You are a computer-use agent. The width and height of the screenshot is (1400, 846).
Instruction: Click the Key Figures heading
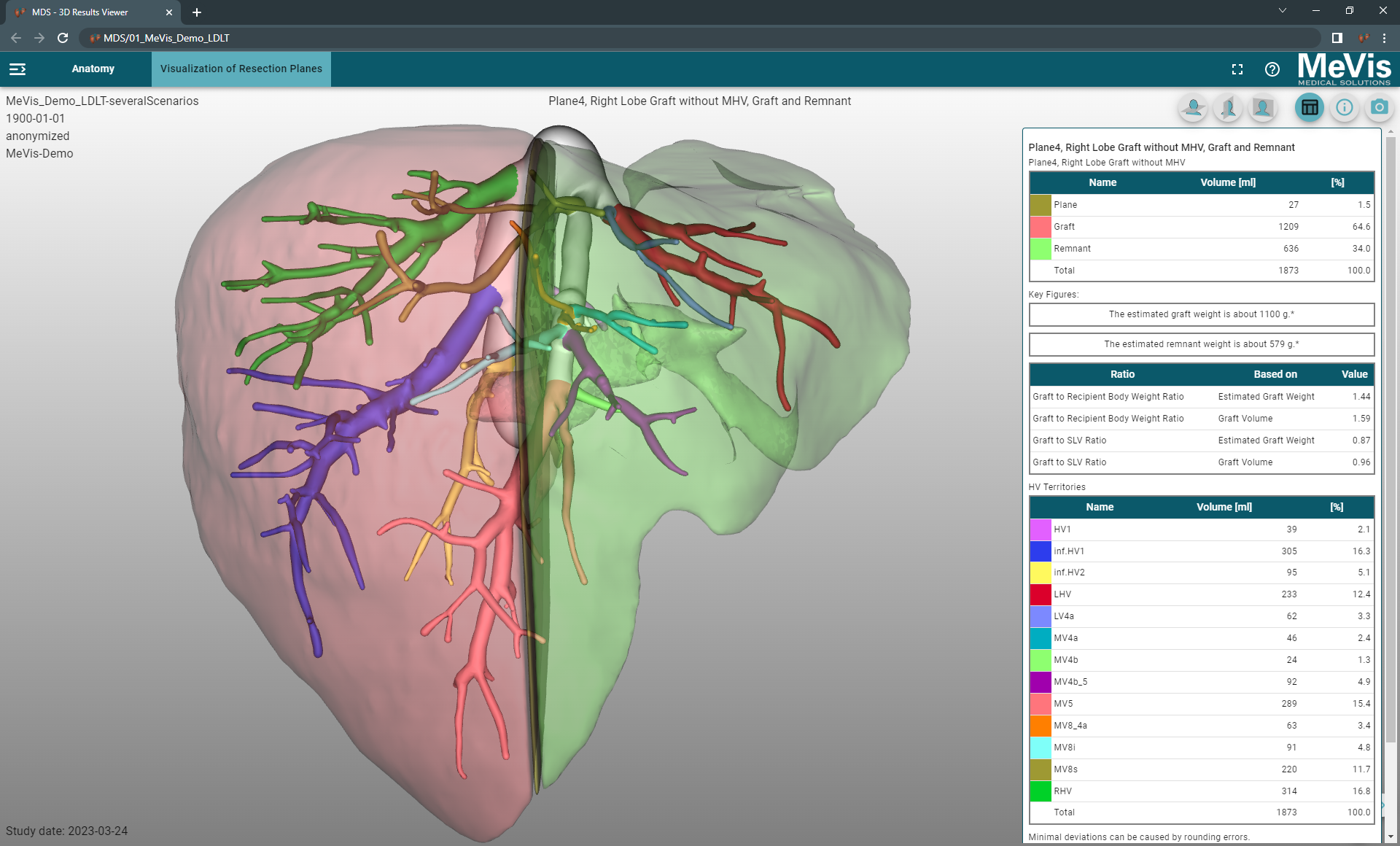[x=1053, y=295]
